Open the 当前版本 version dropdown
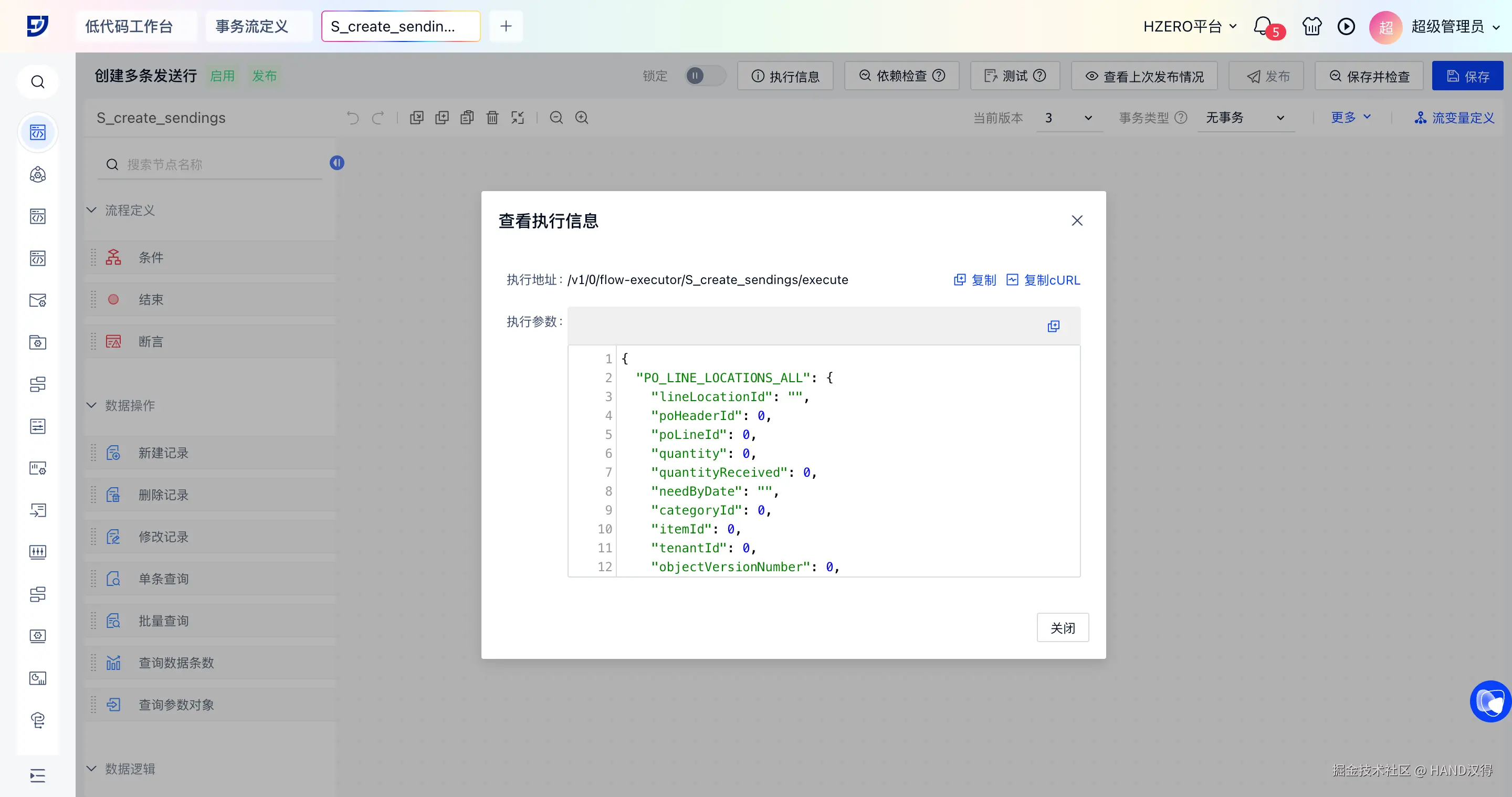Screen dimensions: 1512x797 point(1068,118)
